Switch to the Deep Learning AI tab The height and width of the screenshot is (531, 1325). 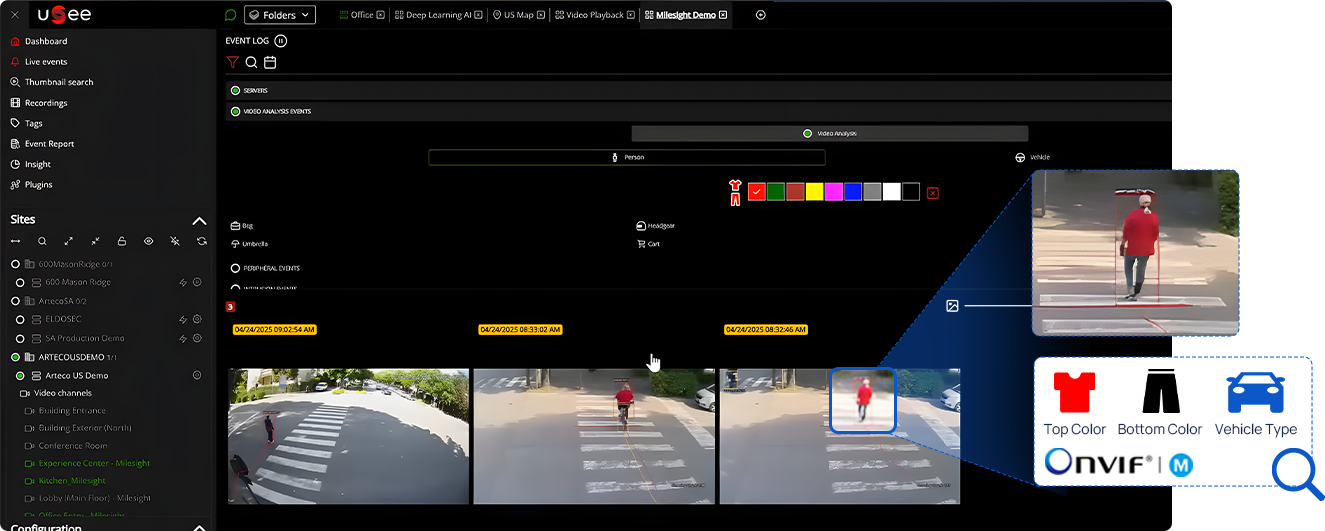click(438, 15)
